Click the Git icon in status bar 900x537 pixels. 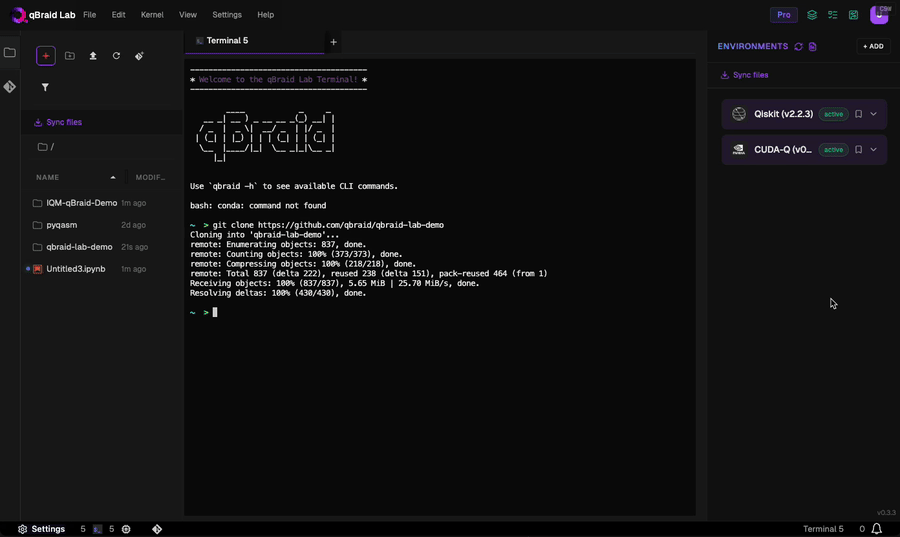157,529
